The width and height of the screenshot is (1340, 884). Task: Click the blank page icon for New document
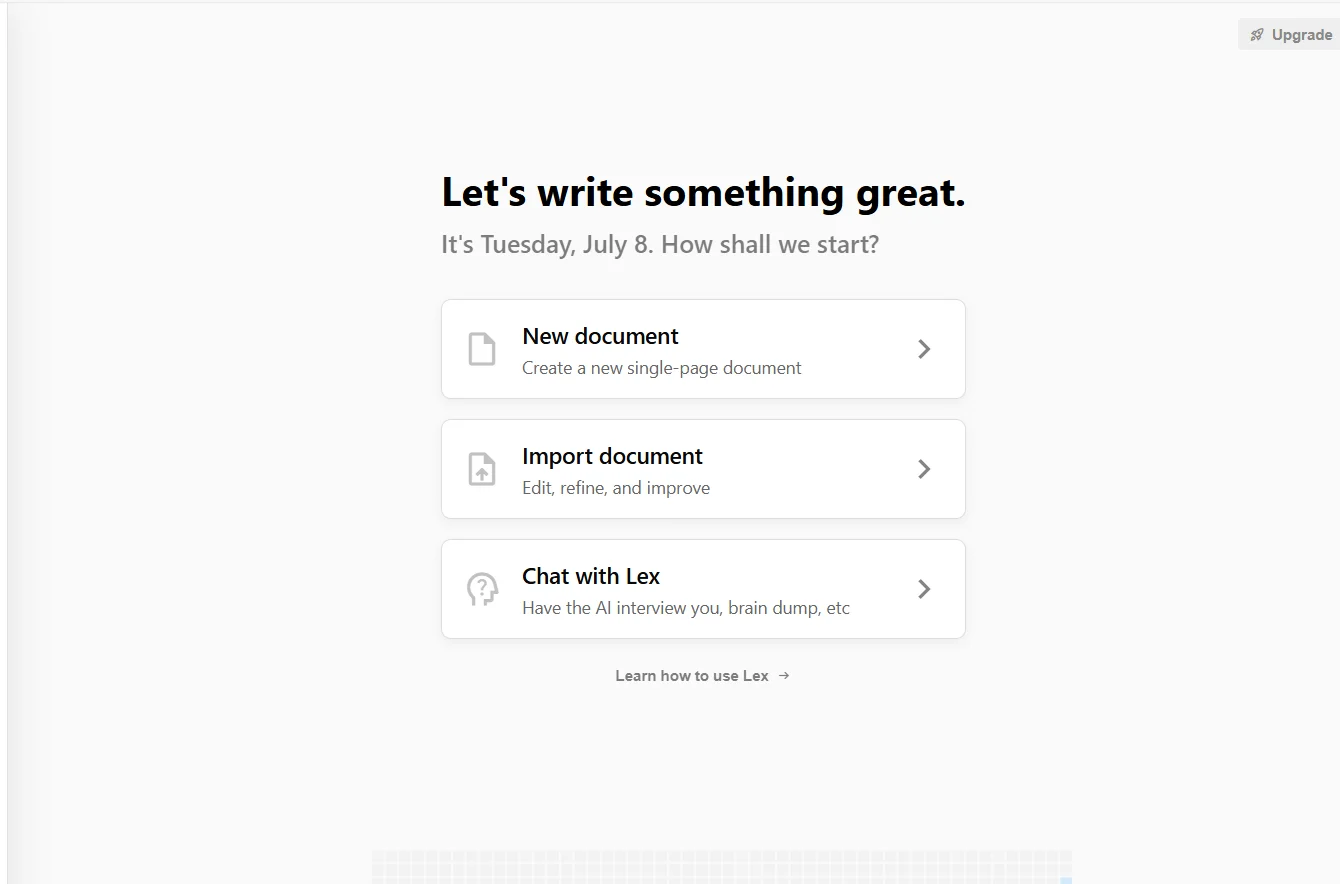(482, 349)
